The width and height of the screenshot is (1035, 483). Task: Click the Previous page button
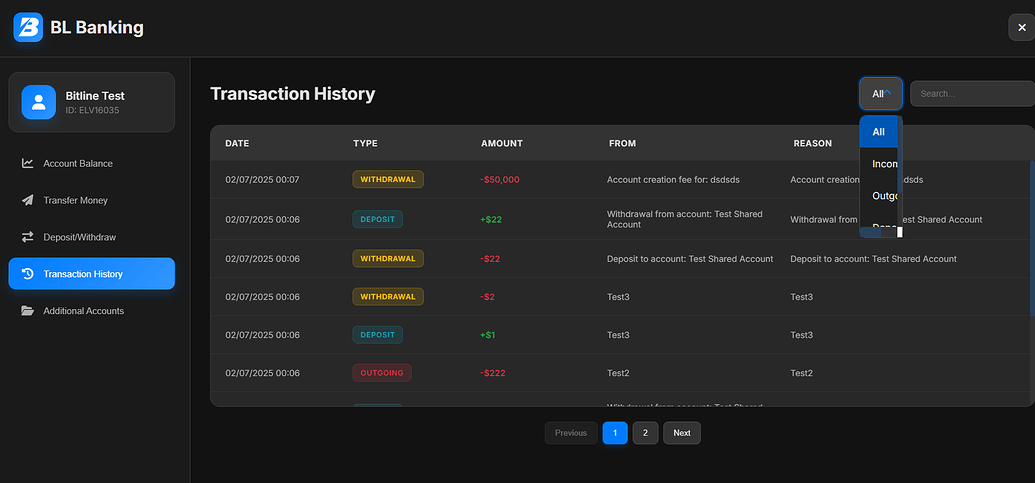(x=571, y=433)
